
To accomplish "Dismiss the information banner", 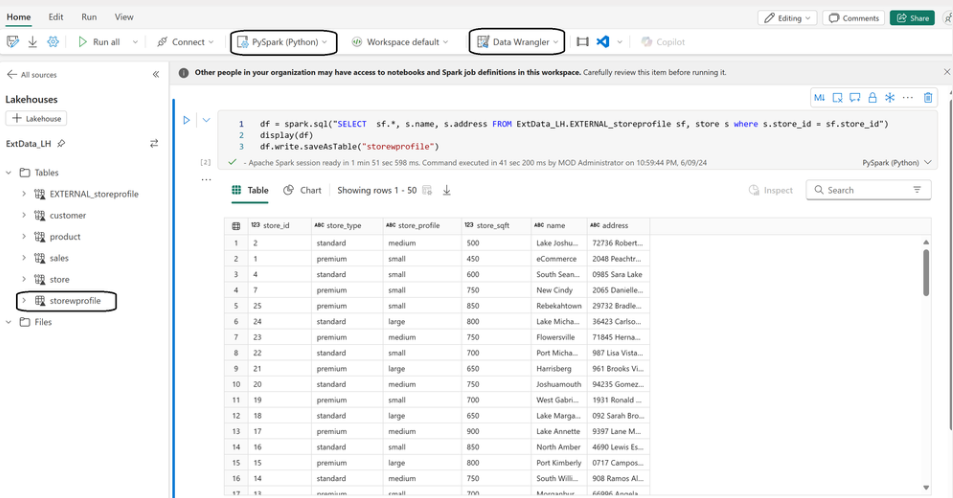I will pos(946,72).
